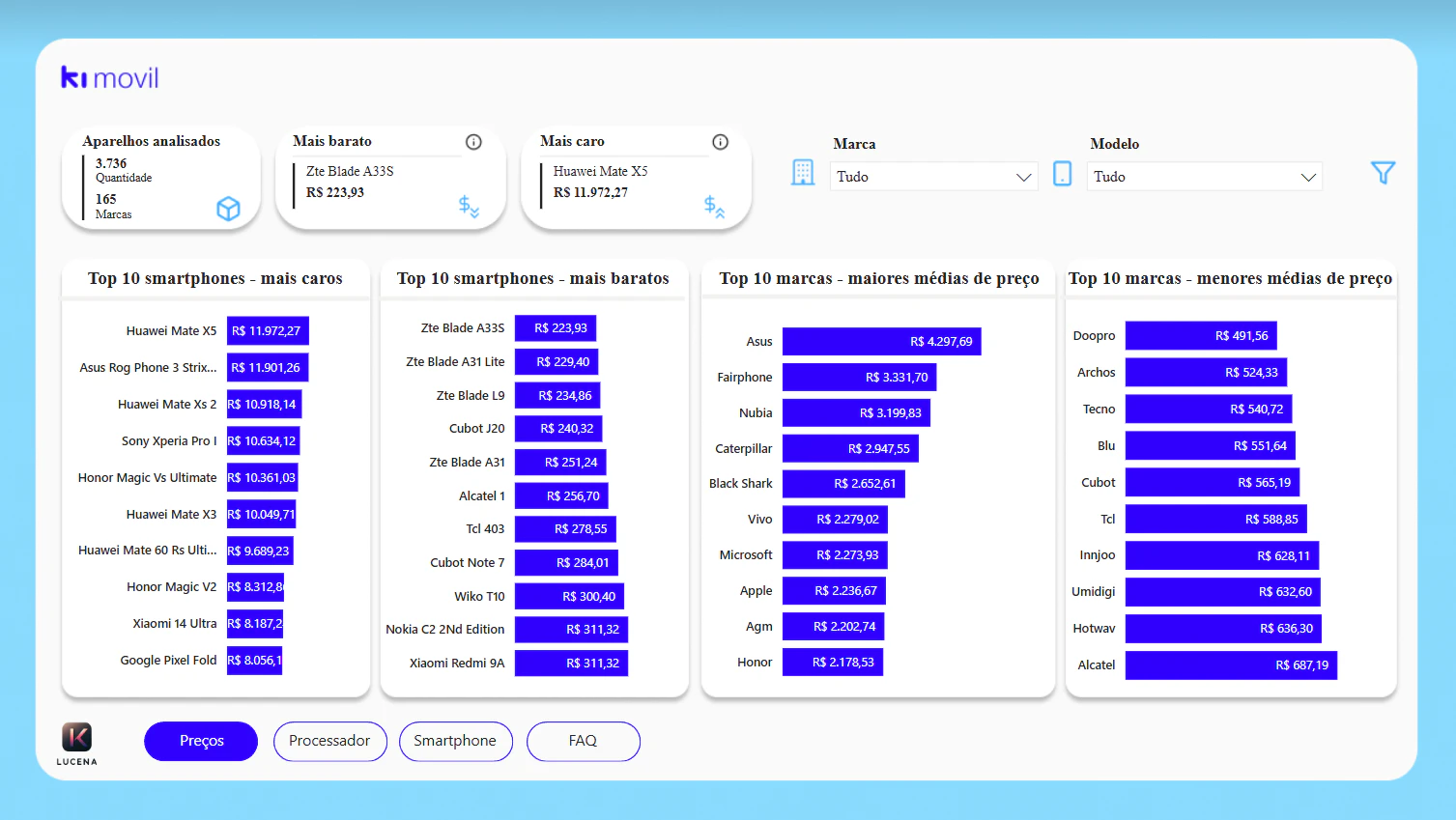The width and height of the screenshot is (1456, 820).
Task: Select the Honor Magic Vs Ultimate bar
Action: (262, 477)
